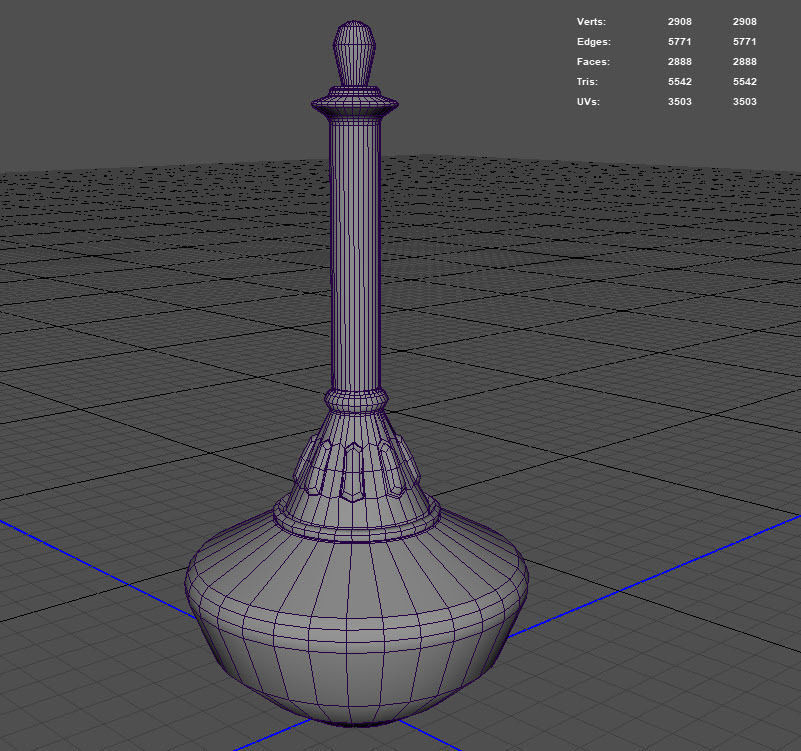
Task: Click the left-column Verts value 2908
Action: click(679, 21)
